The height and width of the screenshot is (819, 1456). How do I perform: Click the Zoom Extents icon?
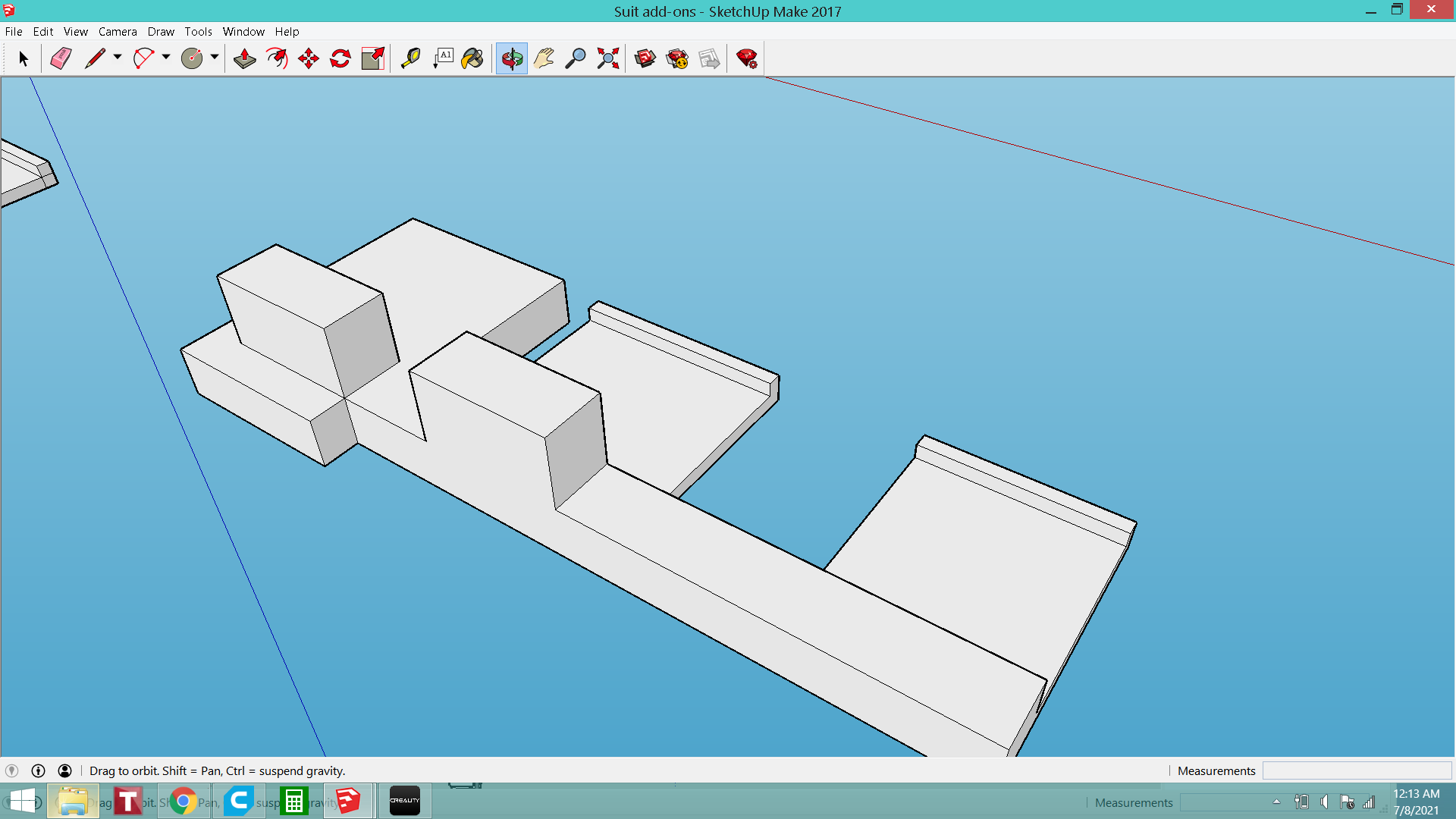tap(607, 58)
